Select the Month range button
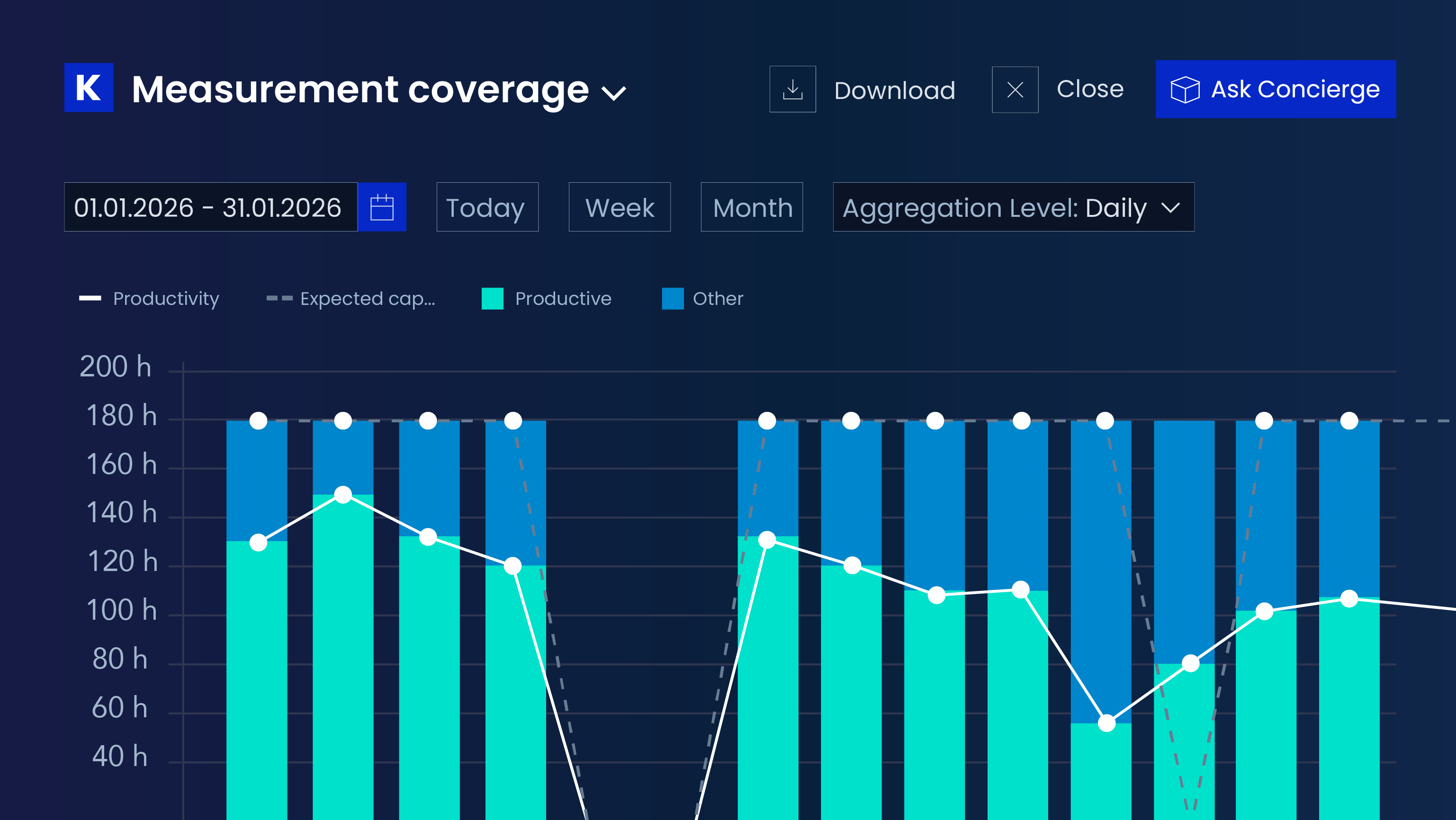Screen dimensions: 1456x820 click(x=752, y=207)
